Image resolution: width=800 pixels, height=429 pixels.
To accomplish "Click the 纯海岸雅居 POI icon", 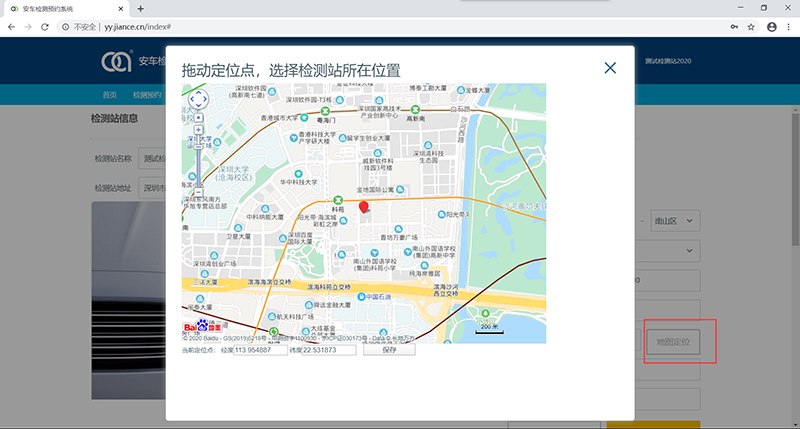I will 424,265.
